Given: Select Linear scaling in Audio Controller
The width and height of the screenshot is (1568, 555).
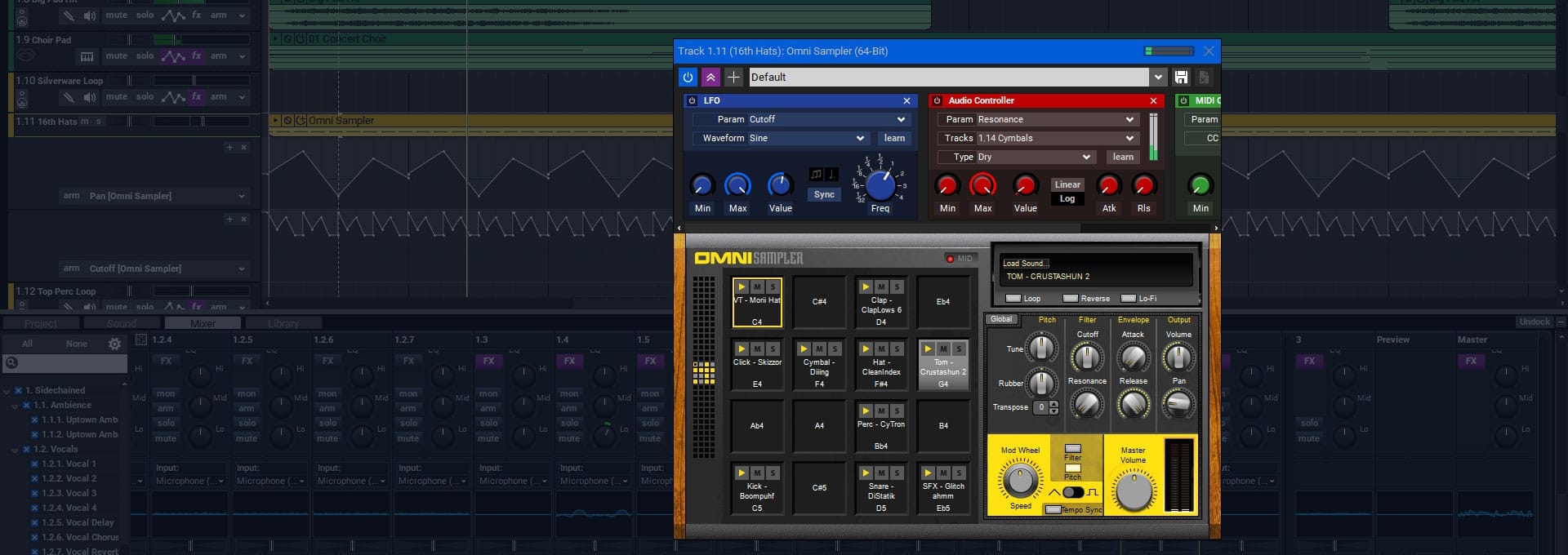Looking at the screenshot, I should (x=1067, y=184).
